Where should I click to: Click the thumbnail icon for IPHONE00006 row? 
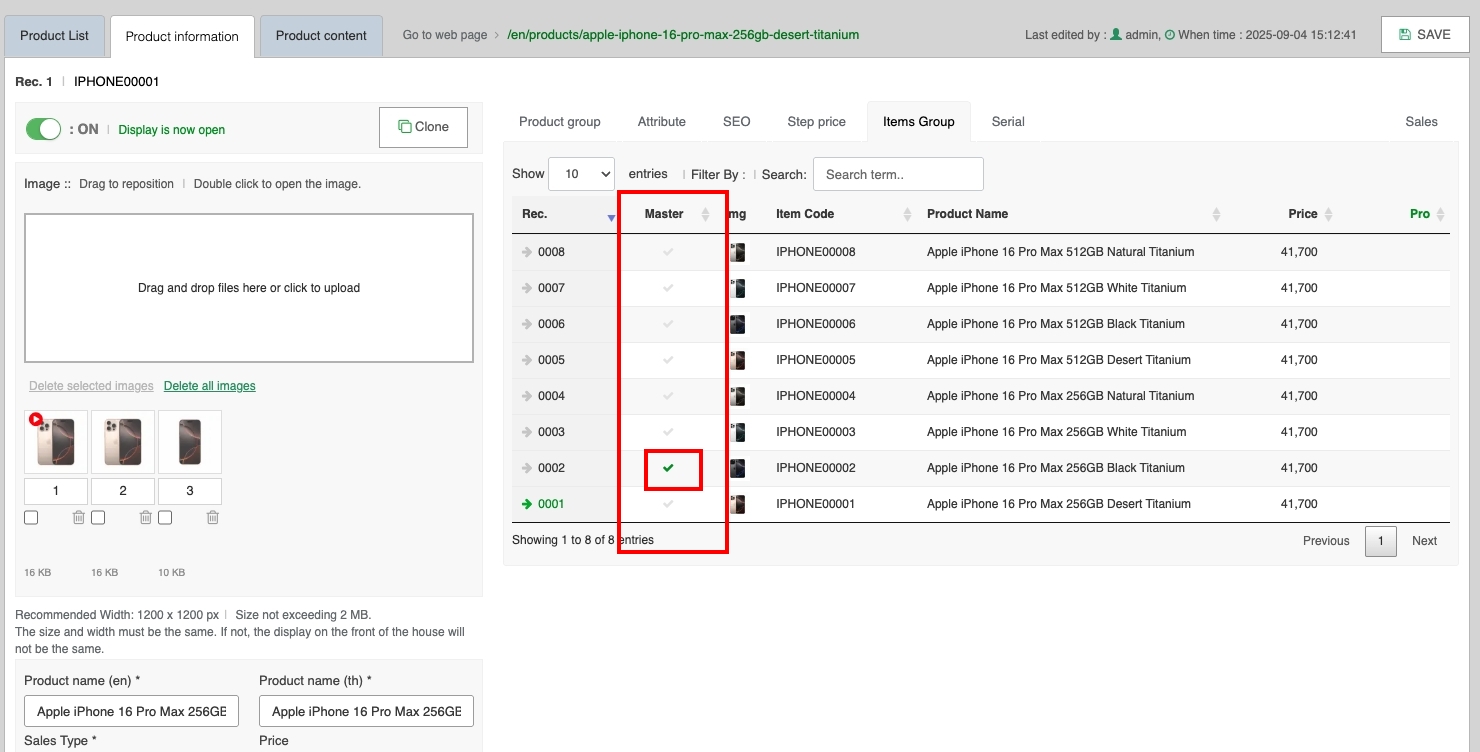pyautogui.click(x=738, y=324)
